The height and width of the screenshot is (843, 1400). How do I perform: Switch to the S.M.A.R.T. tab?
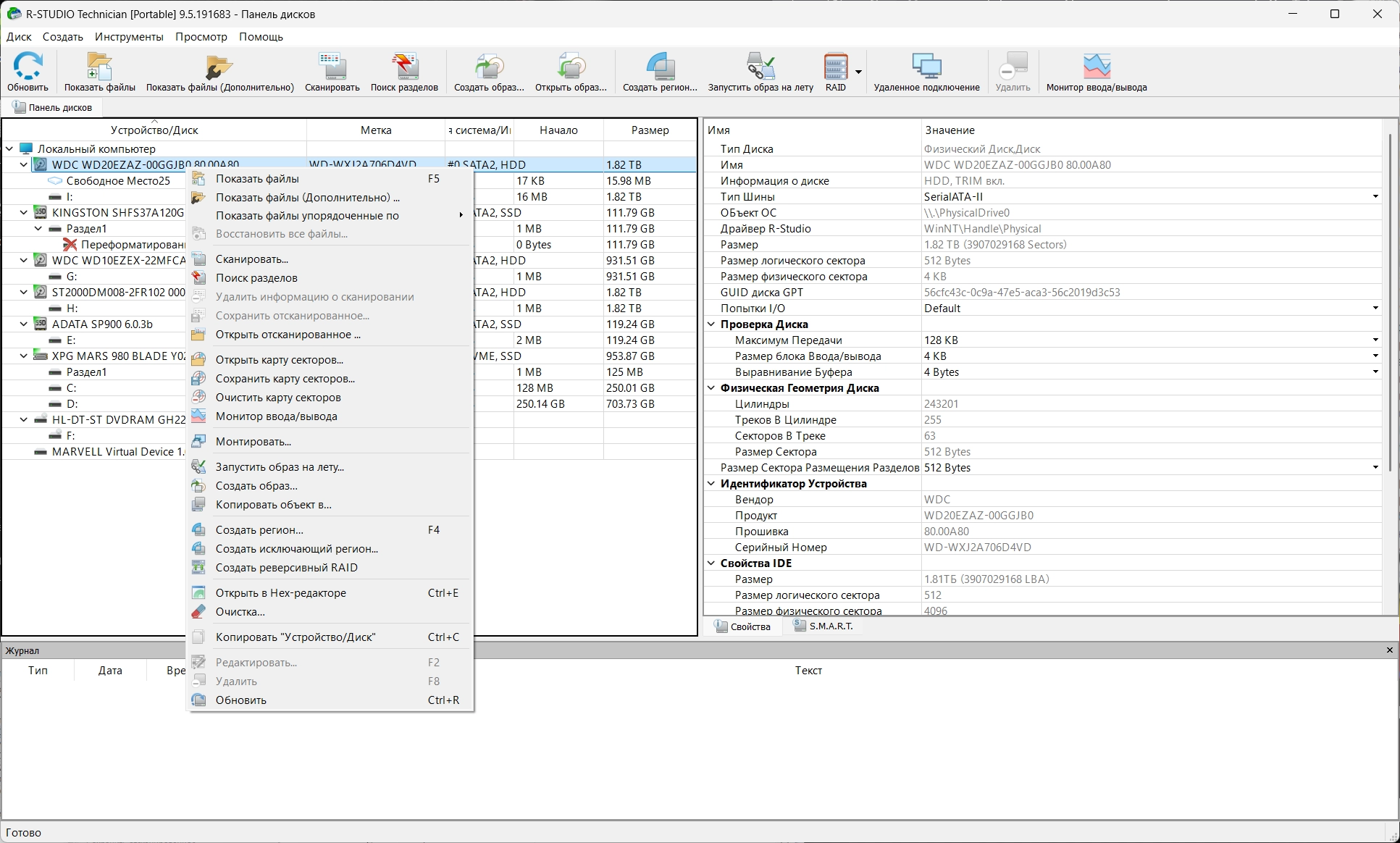pyautogui.click(x=823, y=626)
